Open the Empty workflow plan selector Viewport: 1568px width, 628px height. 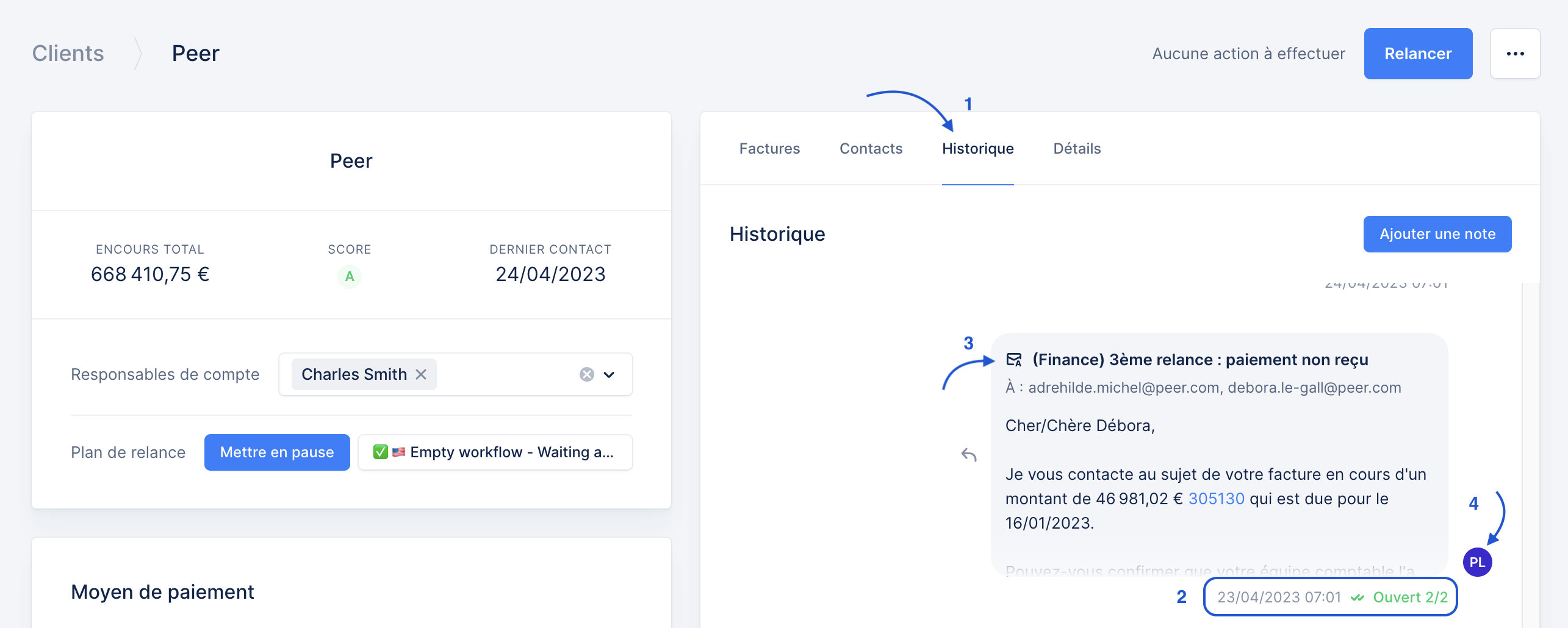point(495,452)
